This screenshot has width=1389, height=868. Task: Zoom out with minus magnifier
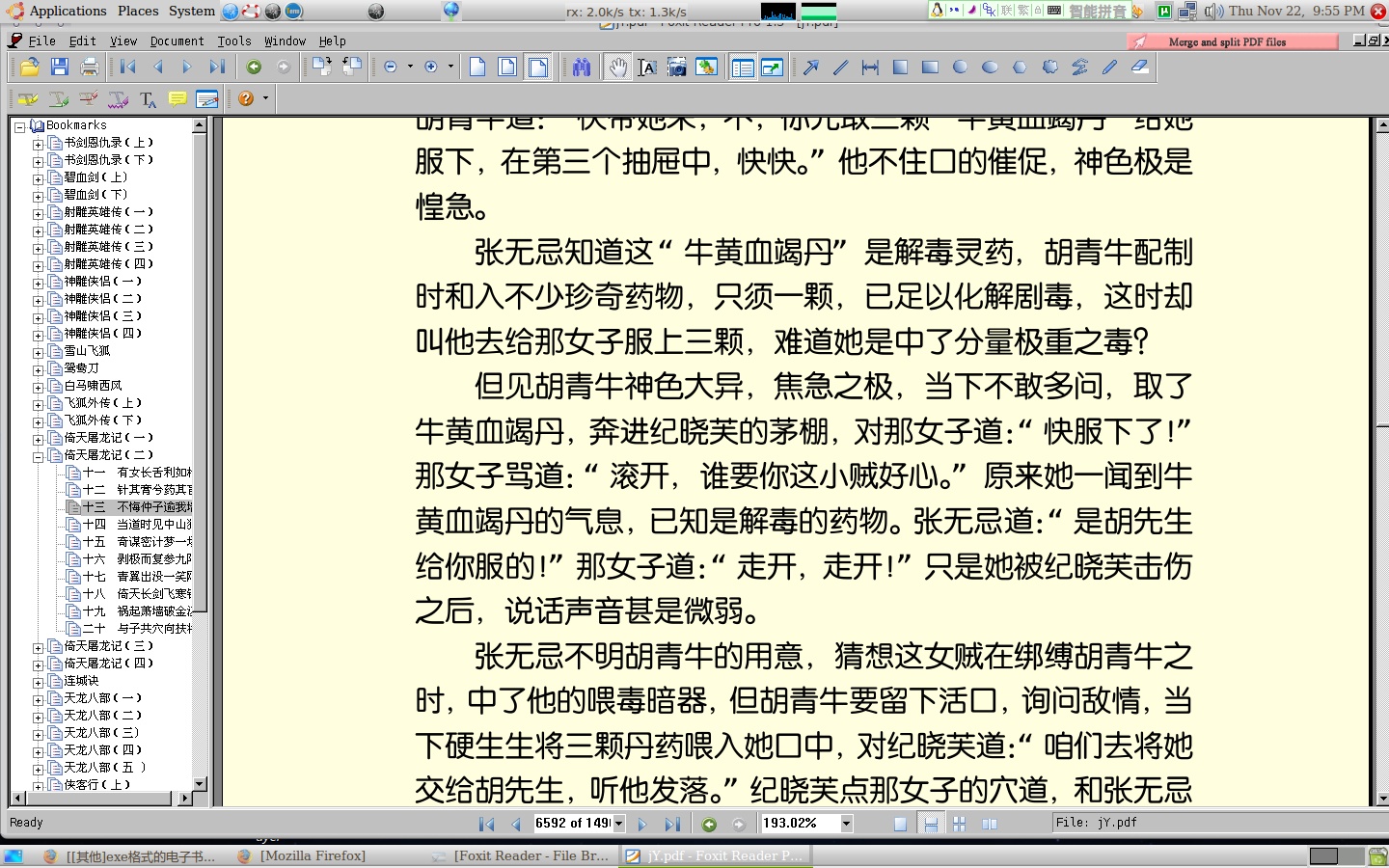pyautogui.click(x=391, y=67)
